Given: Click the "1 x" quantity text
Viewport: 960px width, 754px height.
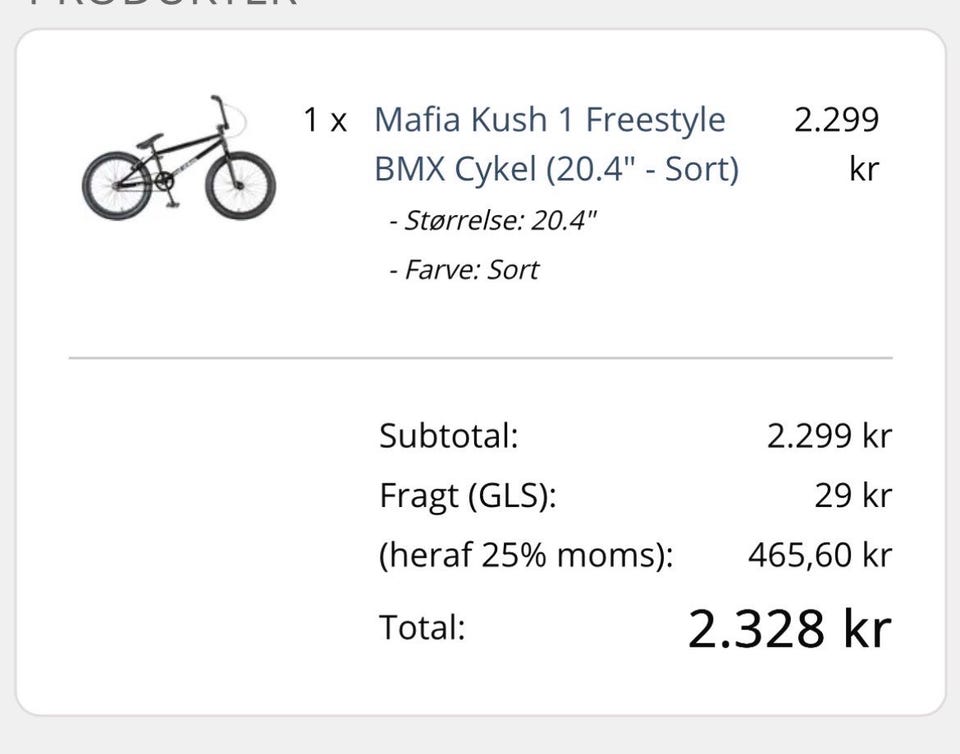Looking at the screenshot, I should 325,121.
